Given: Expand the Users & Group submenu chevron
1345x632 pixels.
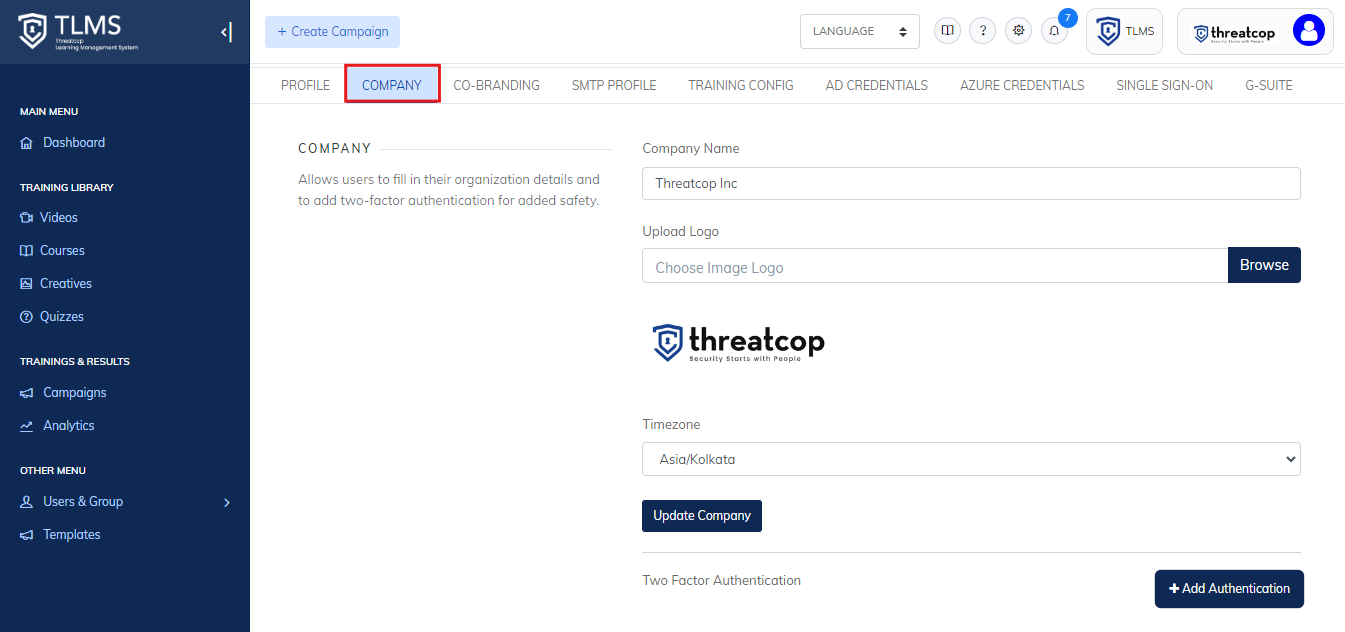Looking at the screenshot, I should tap(227, 502).
